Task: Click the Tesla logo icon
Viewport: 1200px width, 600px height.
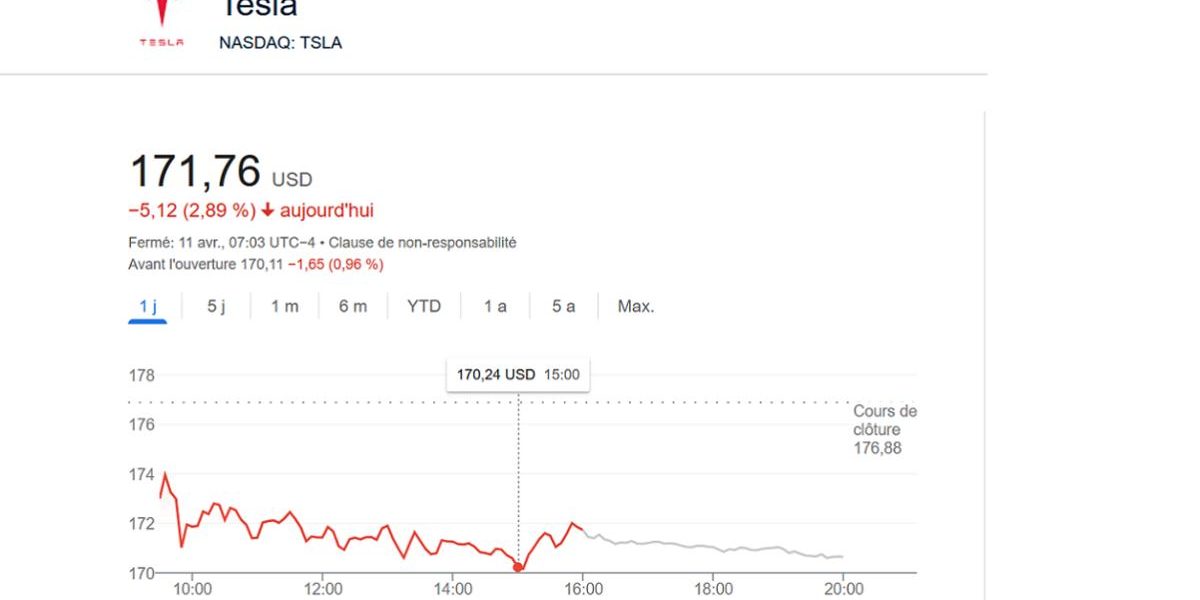Action: tap(161, 22)
